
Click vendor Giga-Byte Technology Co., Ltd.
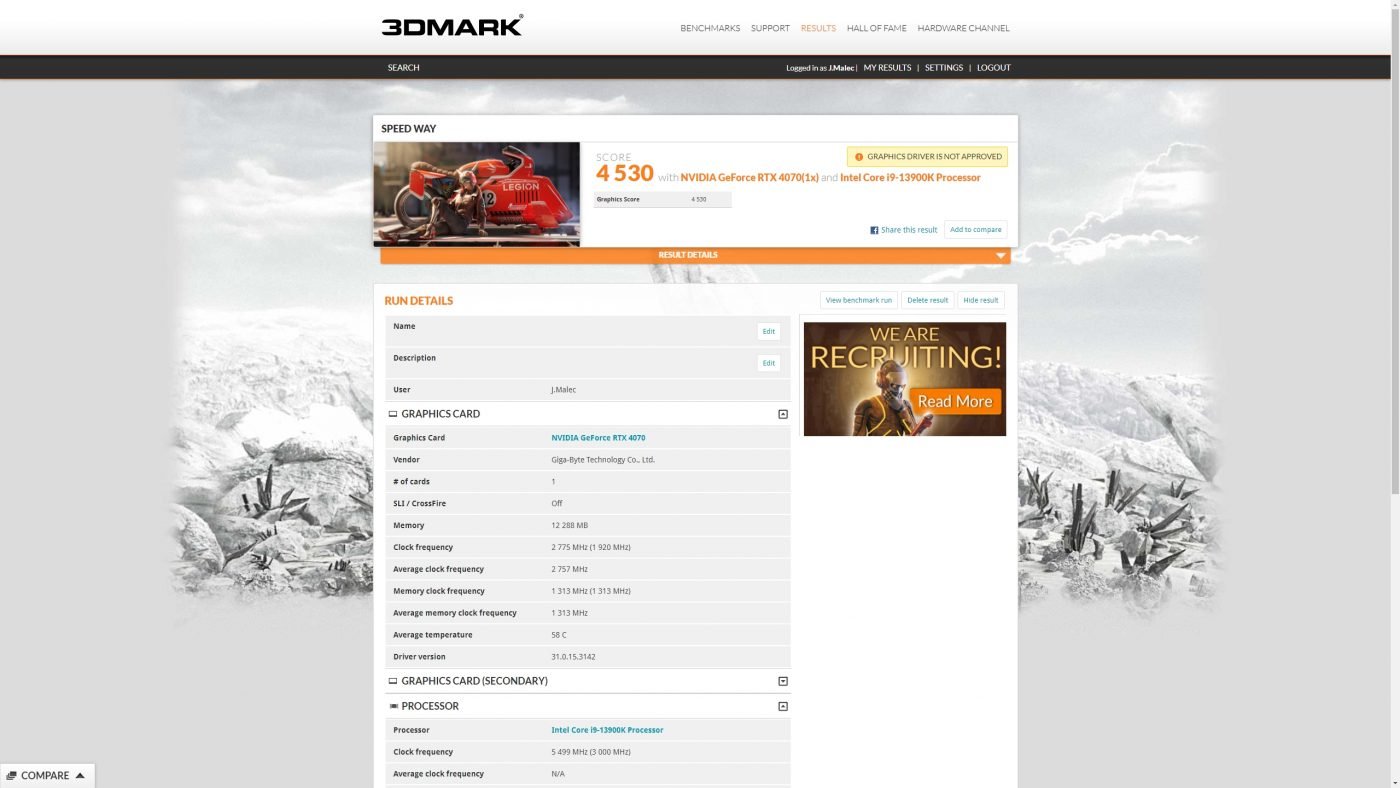(x=603, y=460)
